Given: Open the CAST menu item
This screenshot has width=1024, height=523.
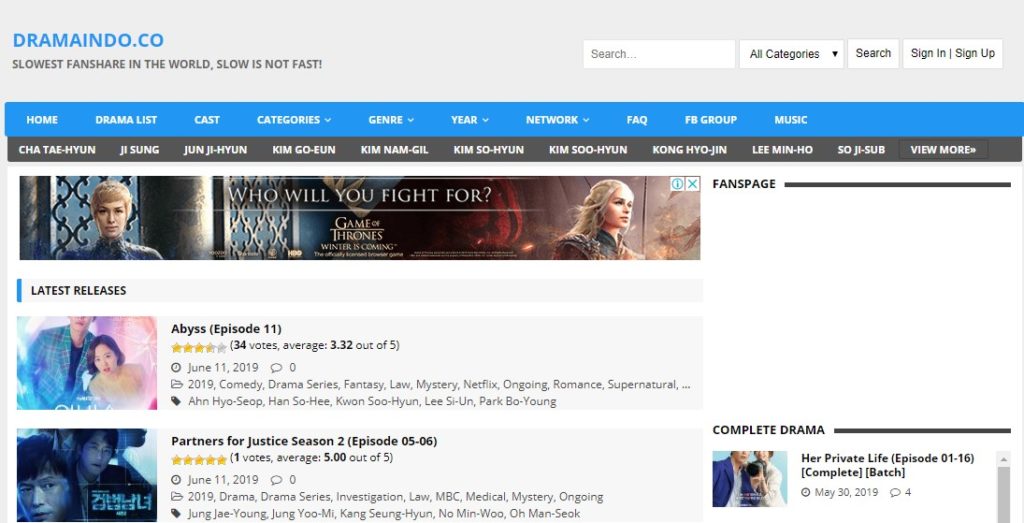Looking at the screenshot, I should coord(206,119).
